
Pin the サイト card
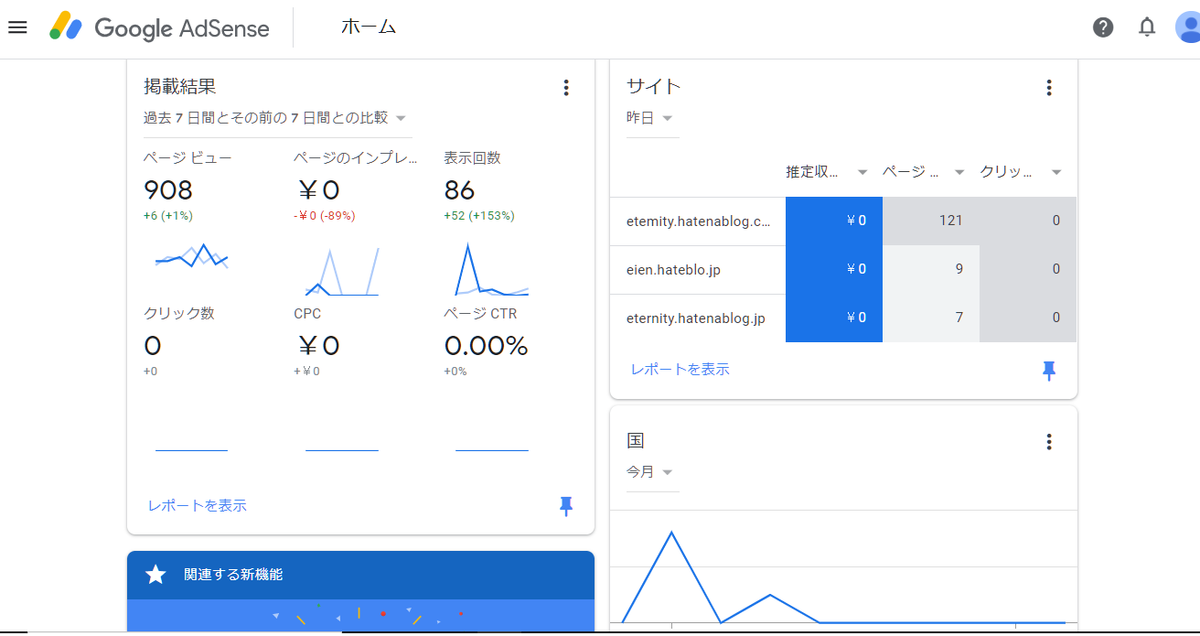click(x=1049, y=371)
